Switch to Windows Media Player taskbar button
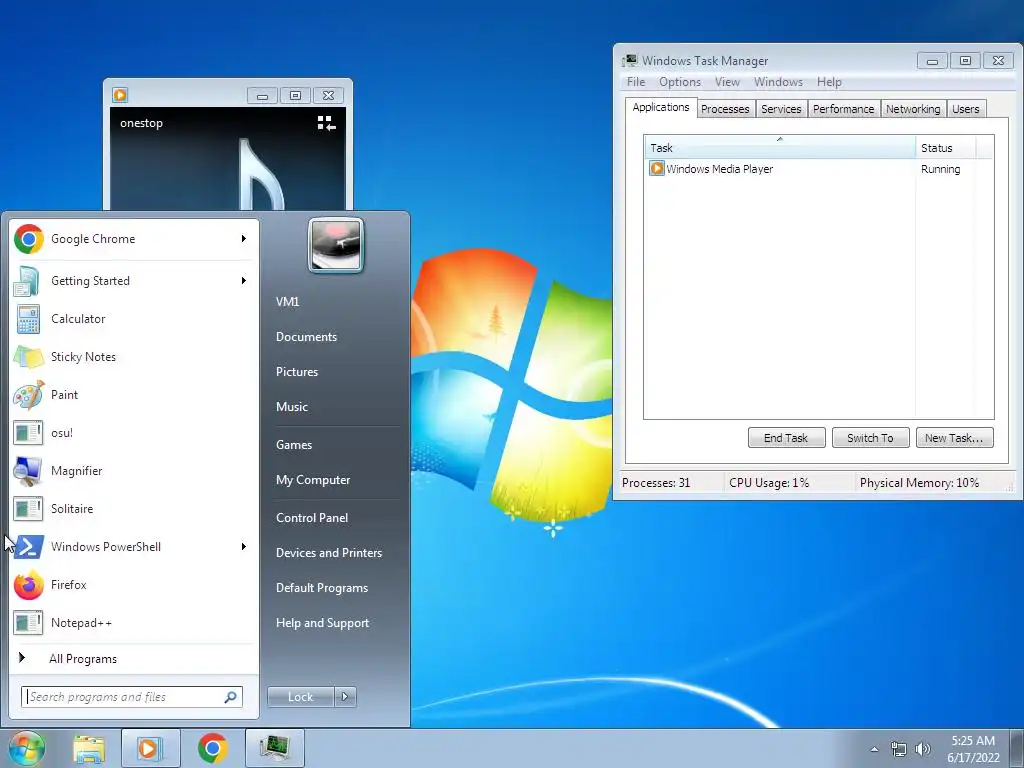This screenshot has height=768, width=1024. click(x=150, y=748)
